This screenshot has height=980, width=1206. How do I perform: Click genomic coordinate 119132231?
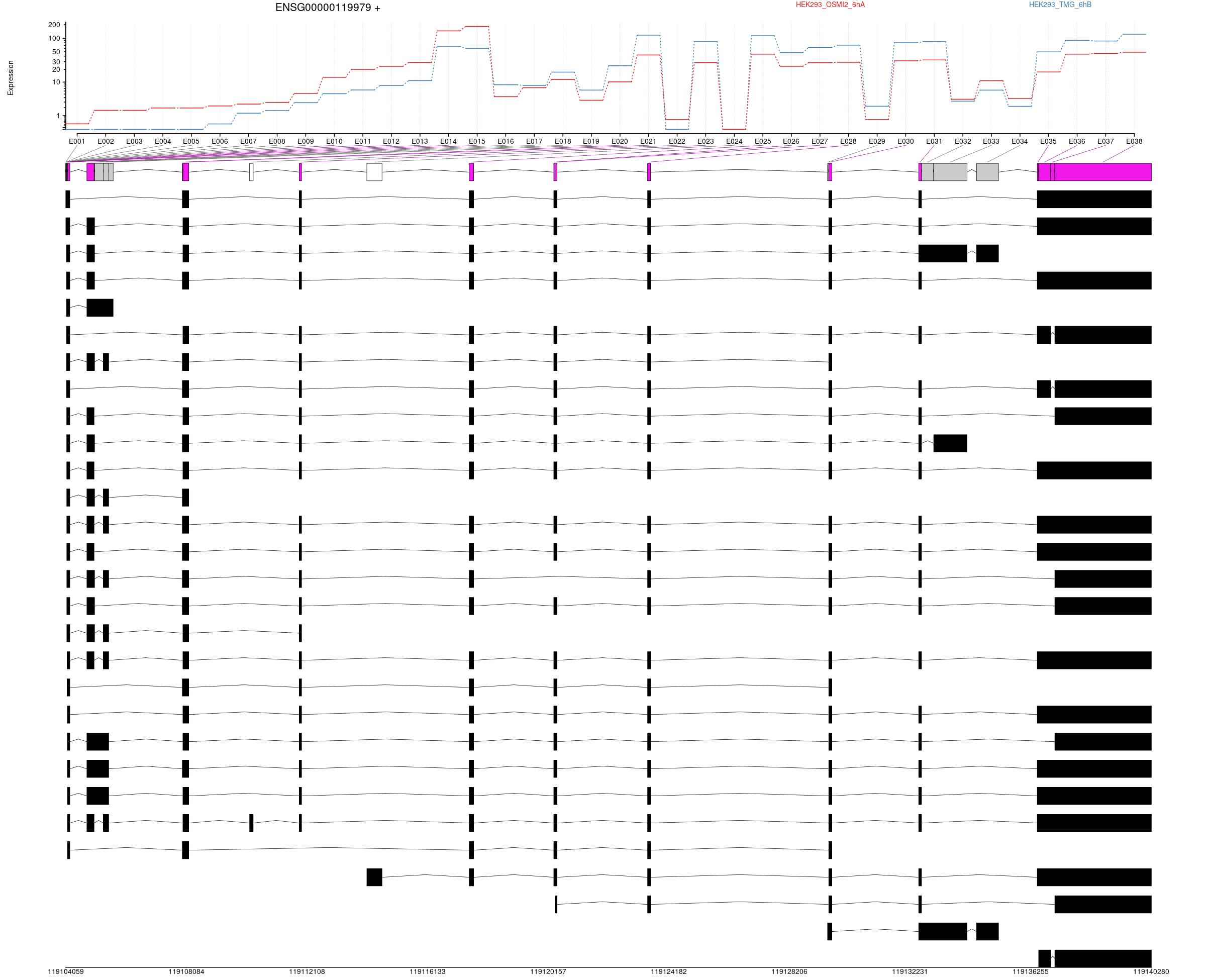point(910,972)
